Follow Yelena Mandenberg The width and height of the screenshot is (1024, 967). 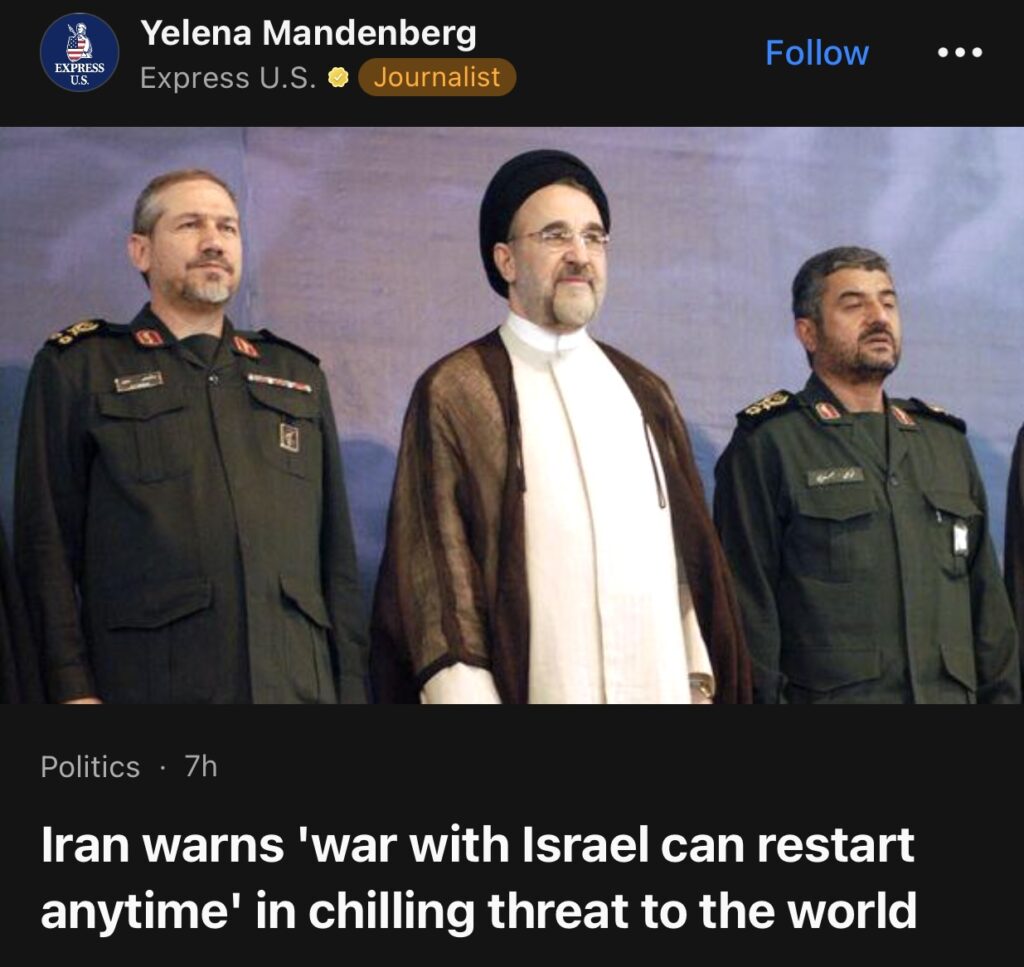[x=816, y=53]
